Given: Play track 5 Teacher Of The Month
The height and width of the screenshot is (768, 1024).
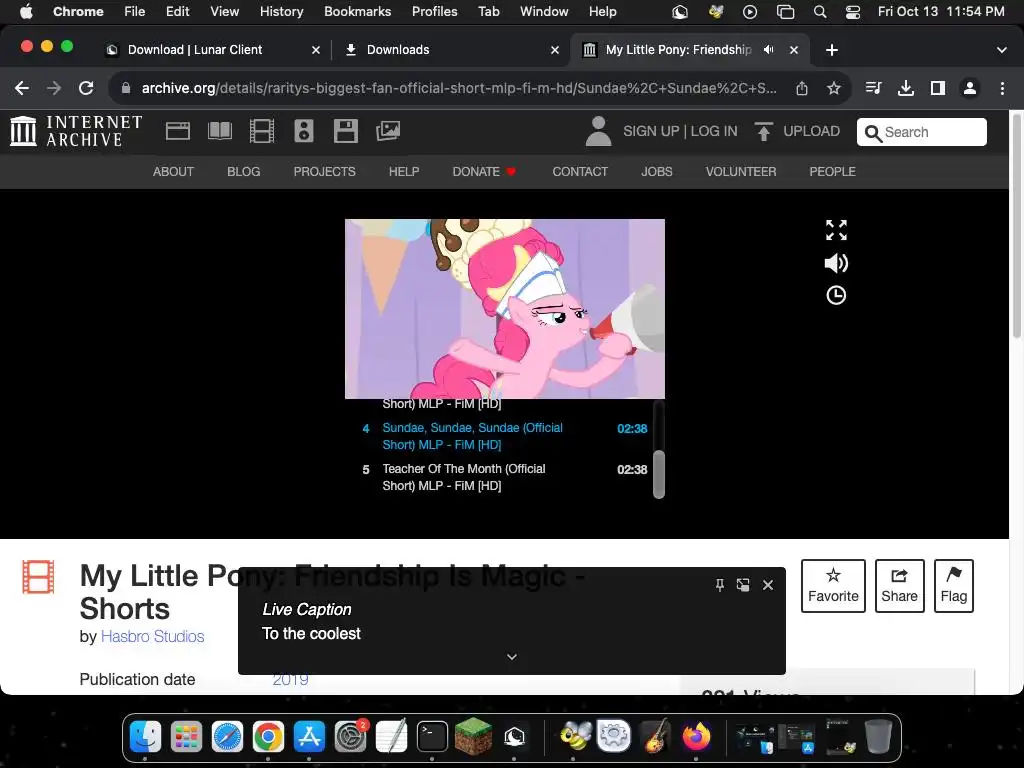Looking at the screenshot, I should [x=505, y=477].
